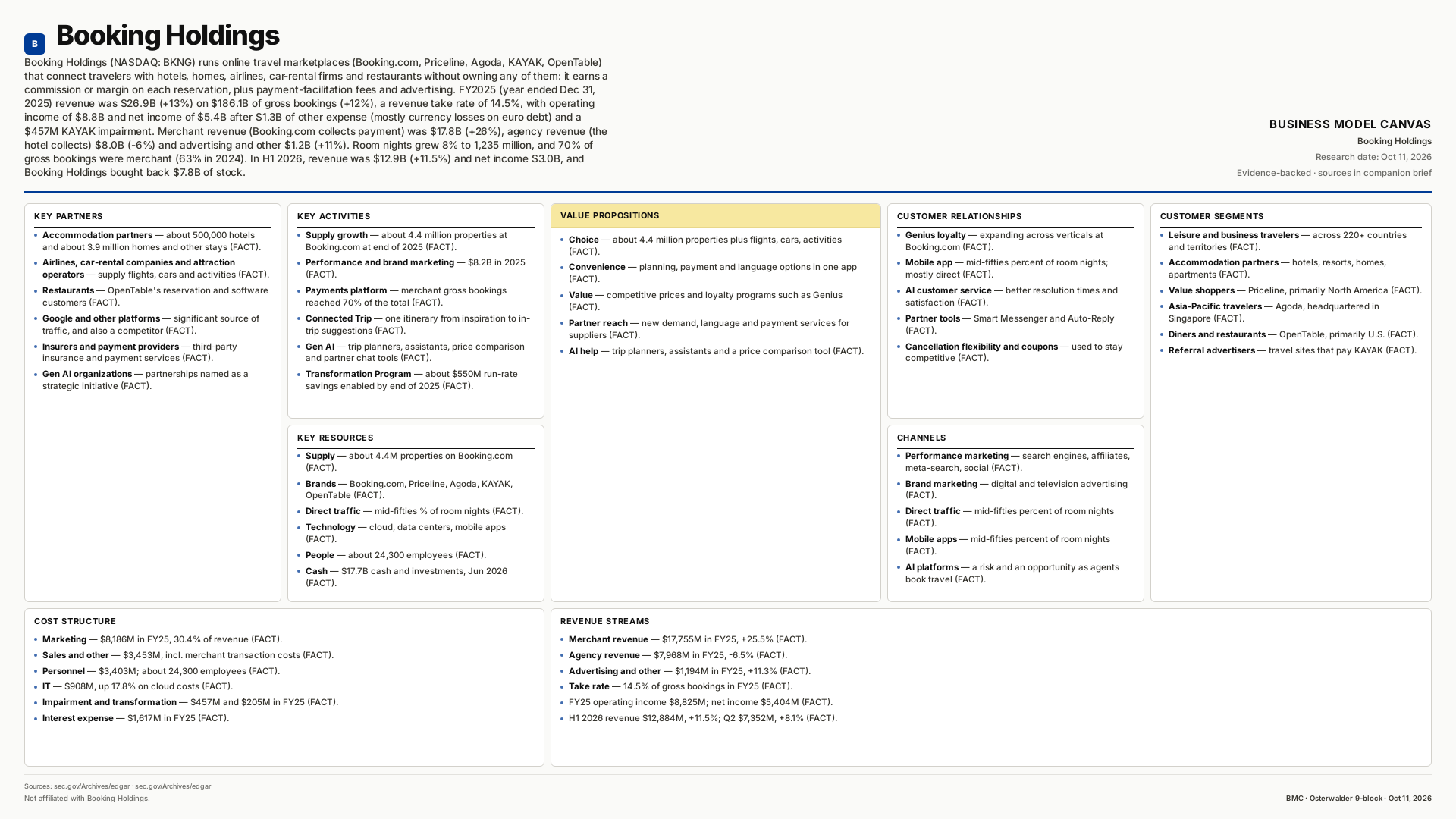
Task: Click the Cost Structure heading
Action: click(75, 621)
